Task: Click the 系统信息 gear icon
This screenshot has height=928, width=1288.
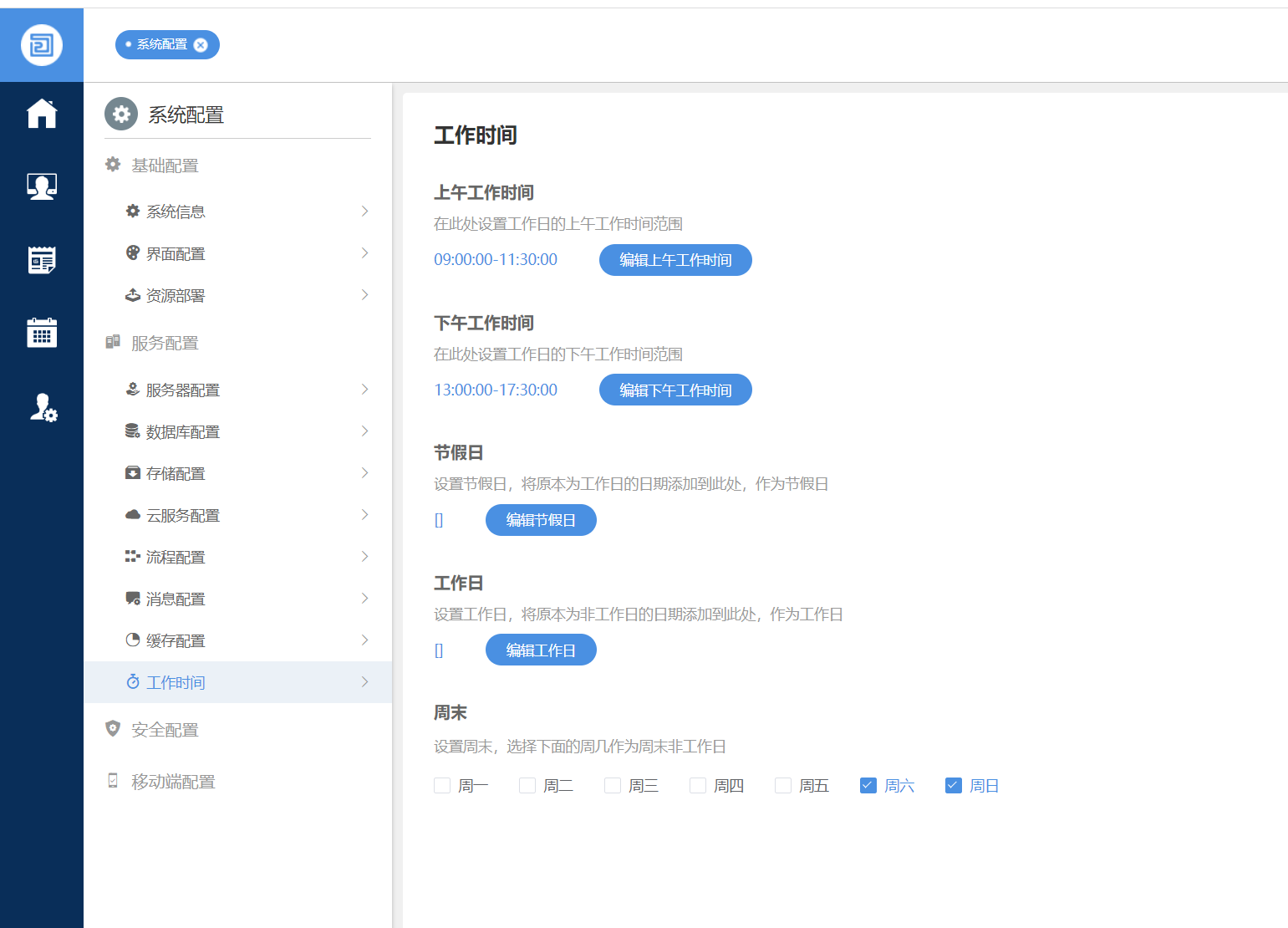Action: (133, 212)
